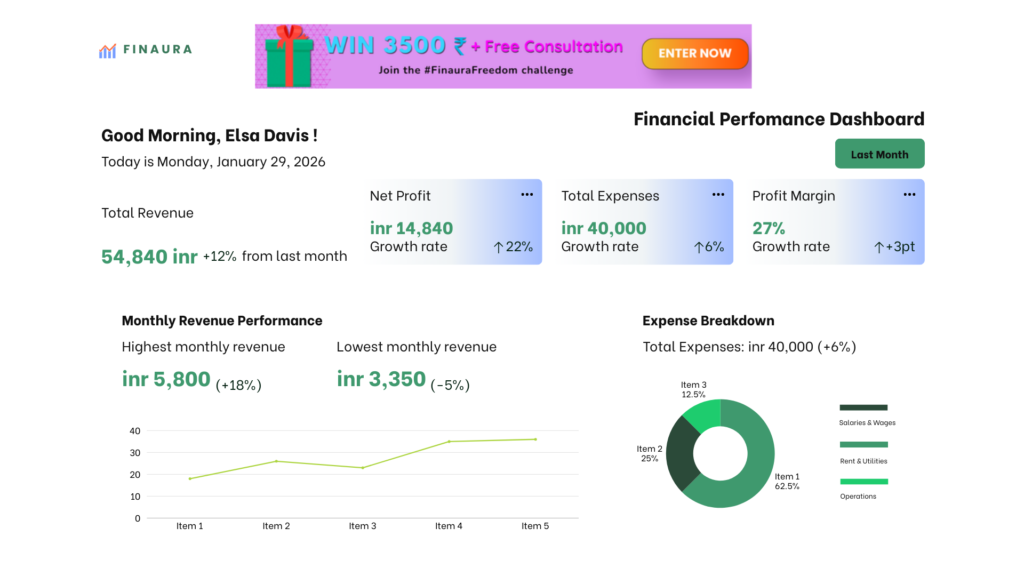The height and width of the screenshot is (576, 1024).
Task: Click the Net Profit growth up arrow
Action: [x=498, y=247]
